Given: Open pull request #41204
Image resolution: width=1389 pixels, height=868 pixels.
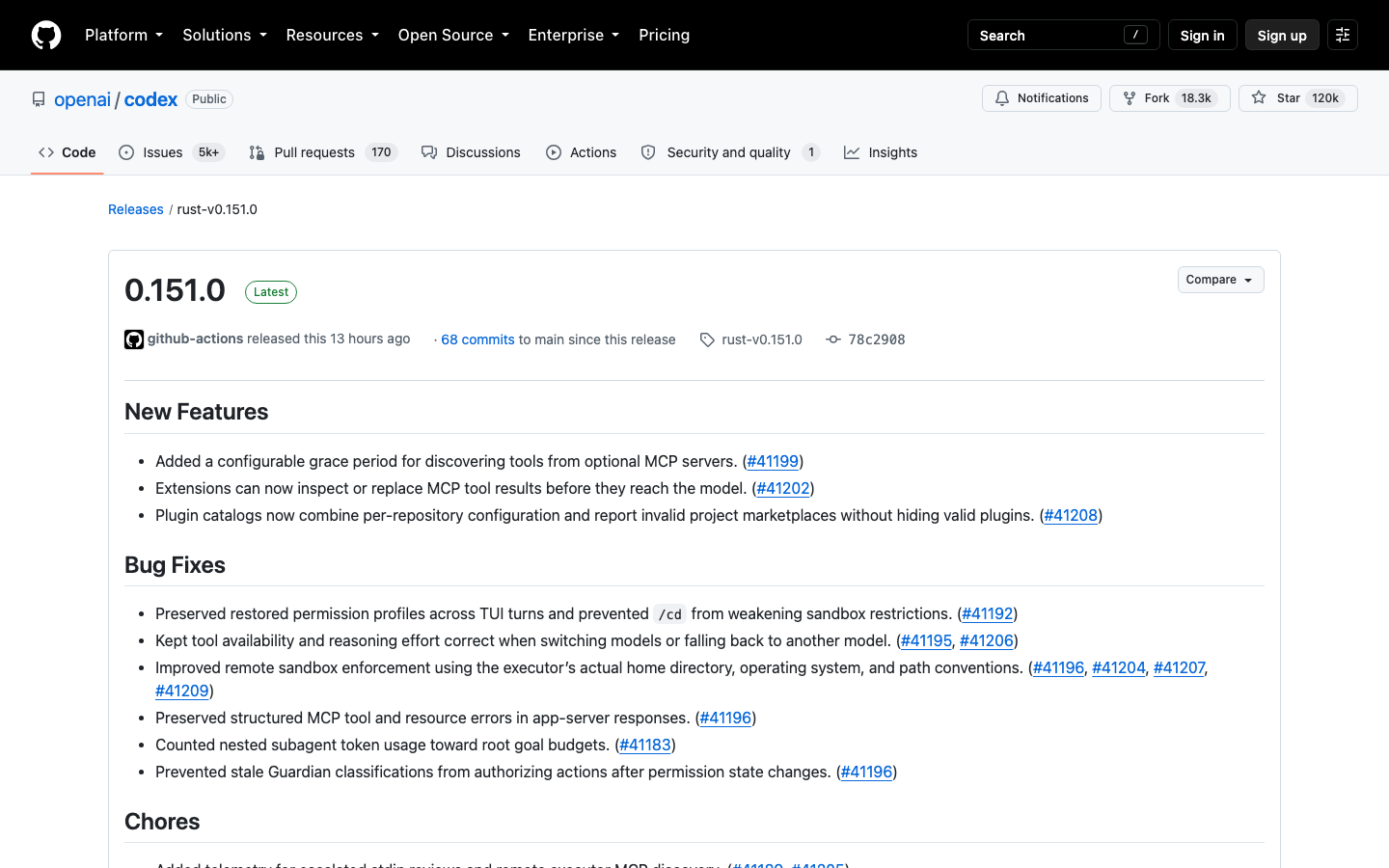Looking at the screenshot, I should pos(1119,667).
